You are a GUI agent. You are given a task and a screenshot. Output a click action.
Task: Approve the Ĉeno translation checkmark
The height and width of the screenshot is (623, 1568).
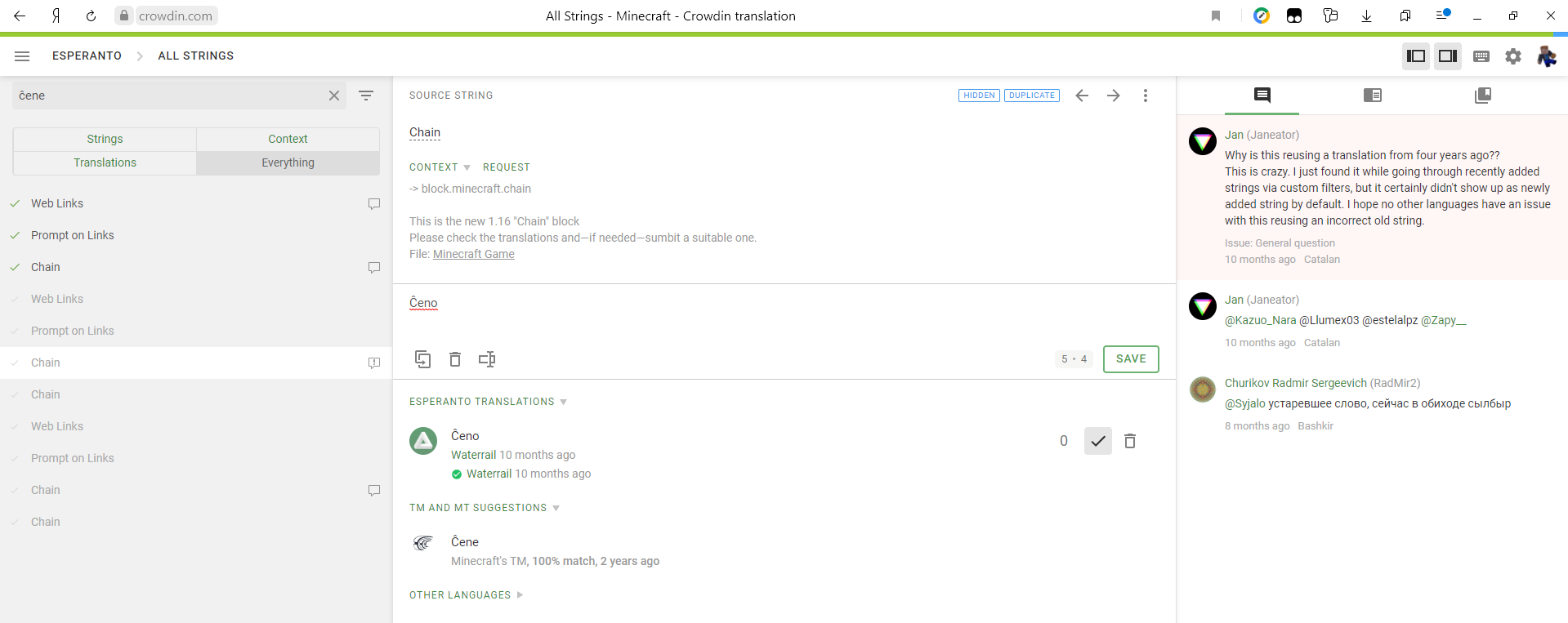(x=1098, y=441)
